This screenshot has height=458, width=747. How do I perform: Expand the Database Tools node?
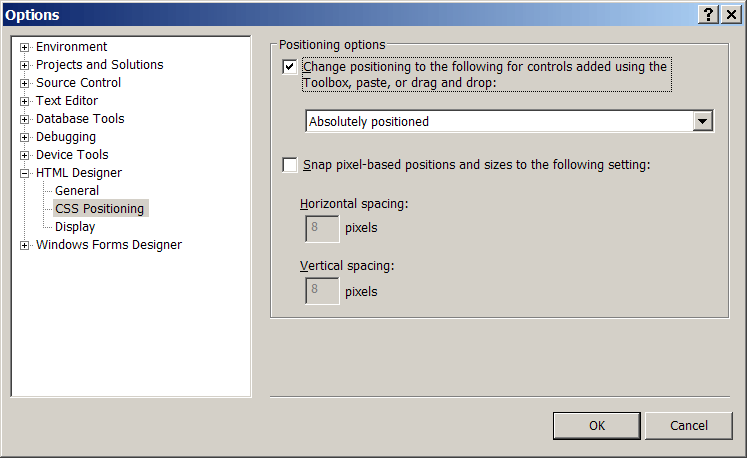(25, 119)
